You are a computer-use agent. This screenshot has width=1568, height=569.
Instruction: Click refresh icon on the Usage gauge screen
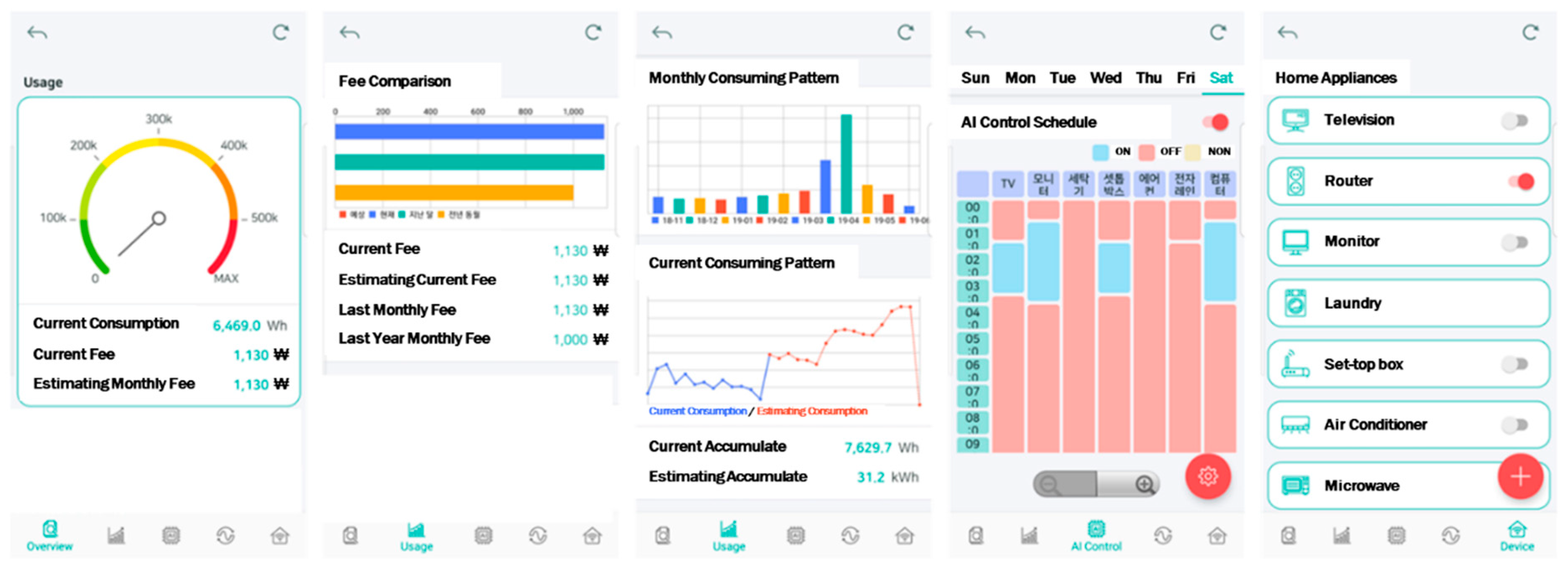click(280, 32)
